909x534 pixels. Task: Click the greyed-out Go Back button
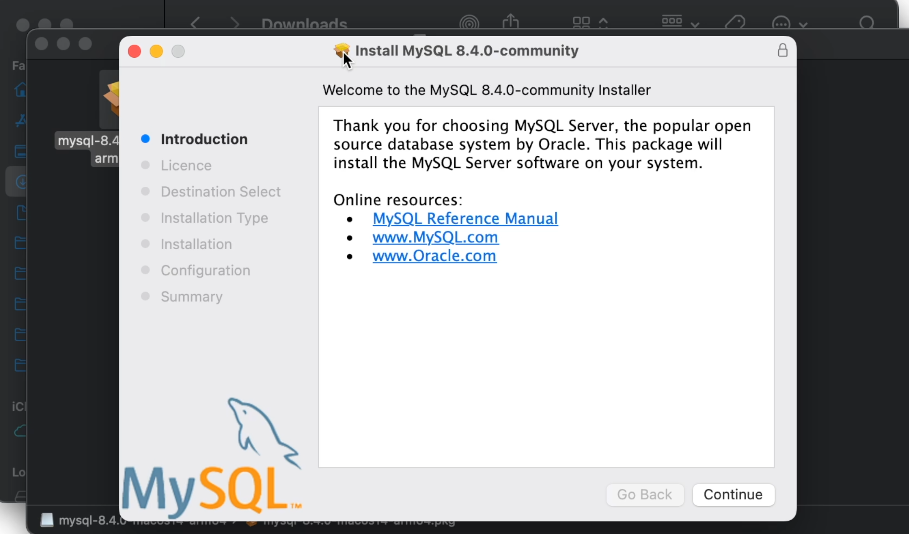coord(645,495)
